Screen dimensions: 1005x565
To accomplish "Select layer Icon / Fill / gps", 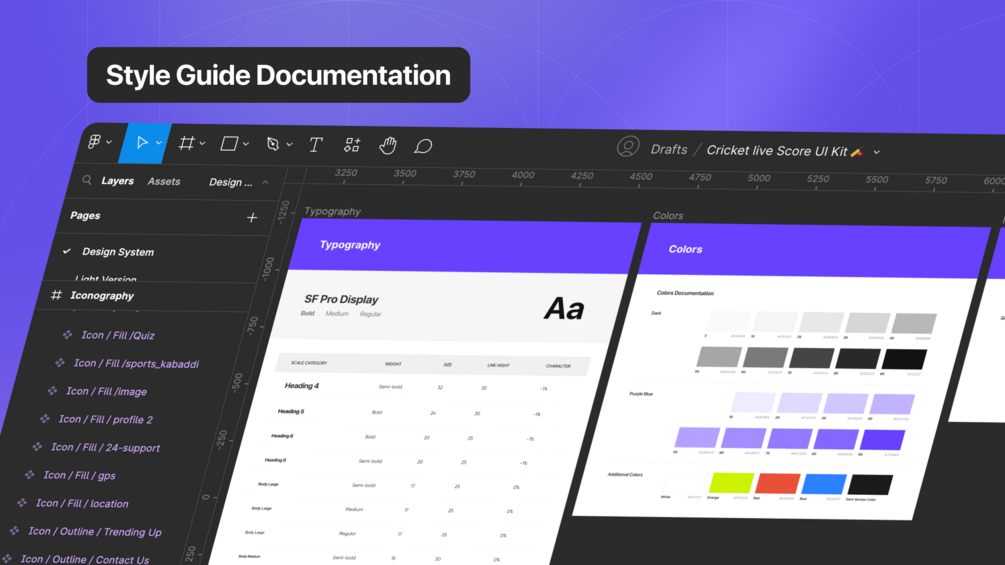I will coord(79,475).
